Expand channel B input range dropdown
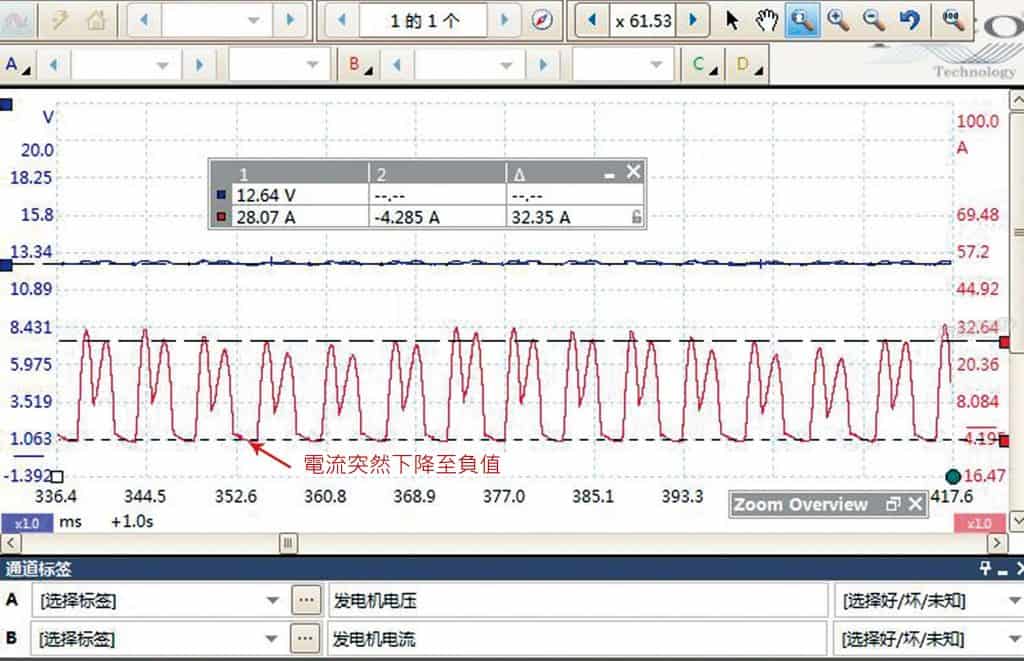The width and height of the screenshot is (1024, 661). click(x=506, y=65)
